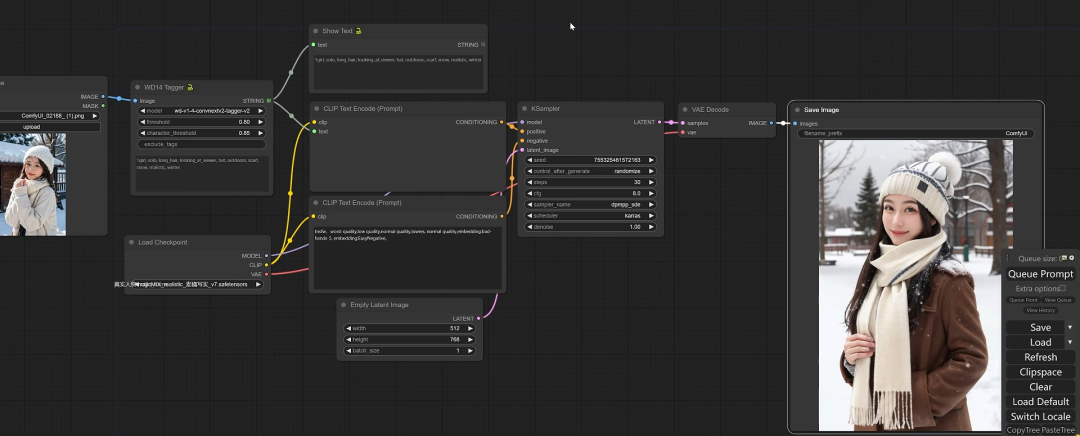Open the sampler_name dropdown in KSampler
1080x436 pixels.
click(x=590, y=204)
